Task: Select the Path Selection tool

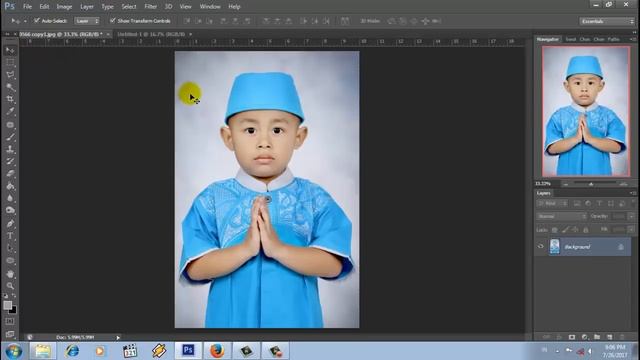Action: pos(10,248)
